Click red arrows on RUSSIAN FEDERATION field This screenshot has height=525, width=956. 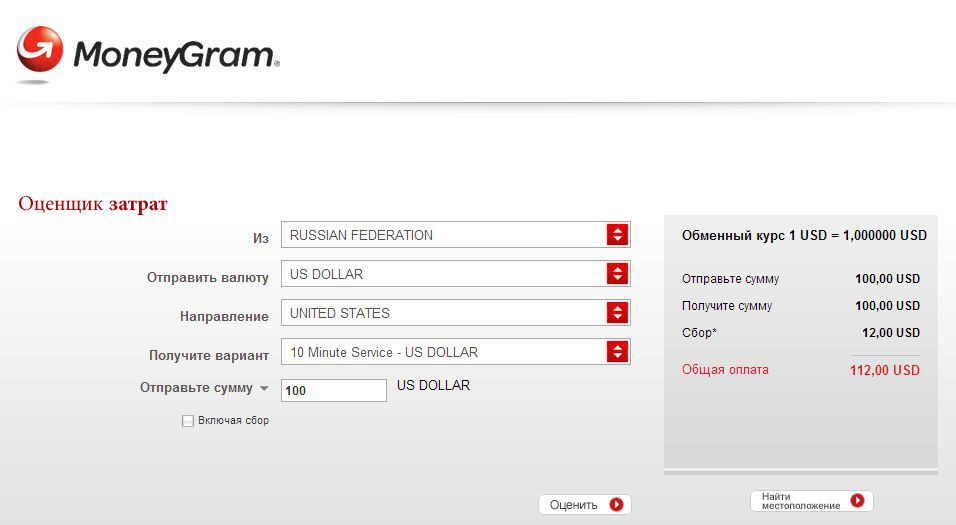point(617,235)
